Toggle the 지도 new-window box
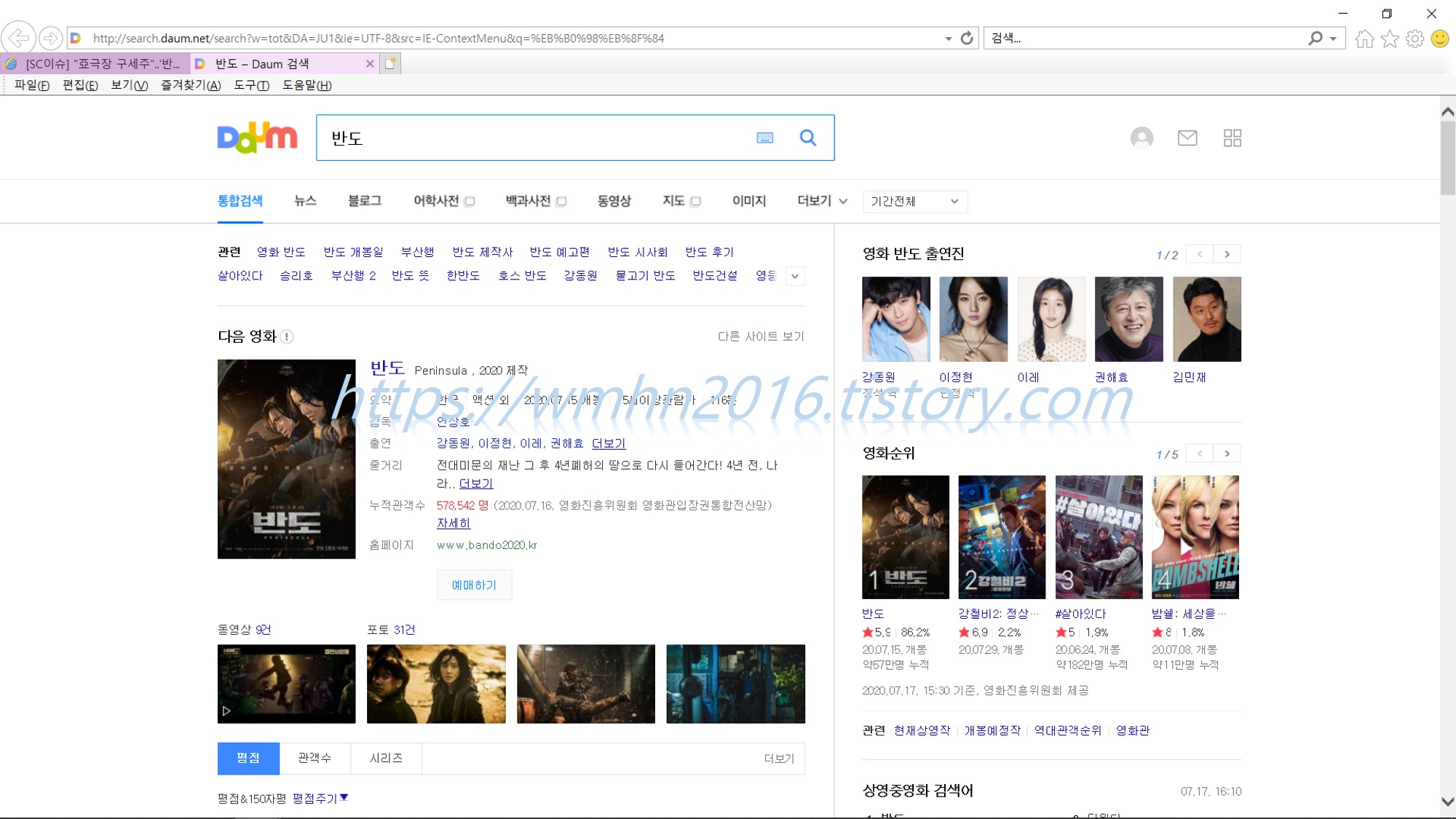This screenshot has width=1456, height=819. pyautogui.click(x=695, y=202)
